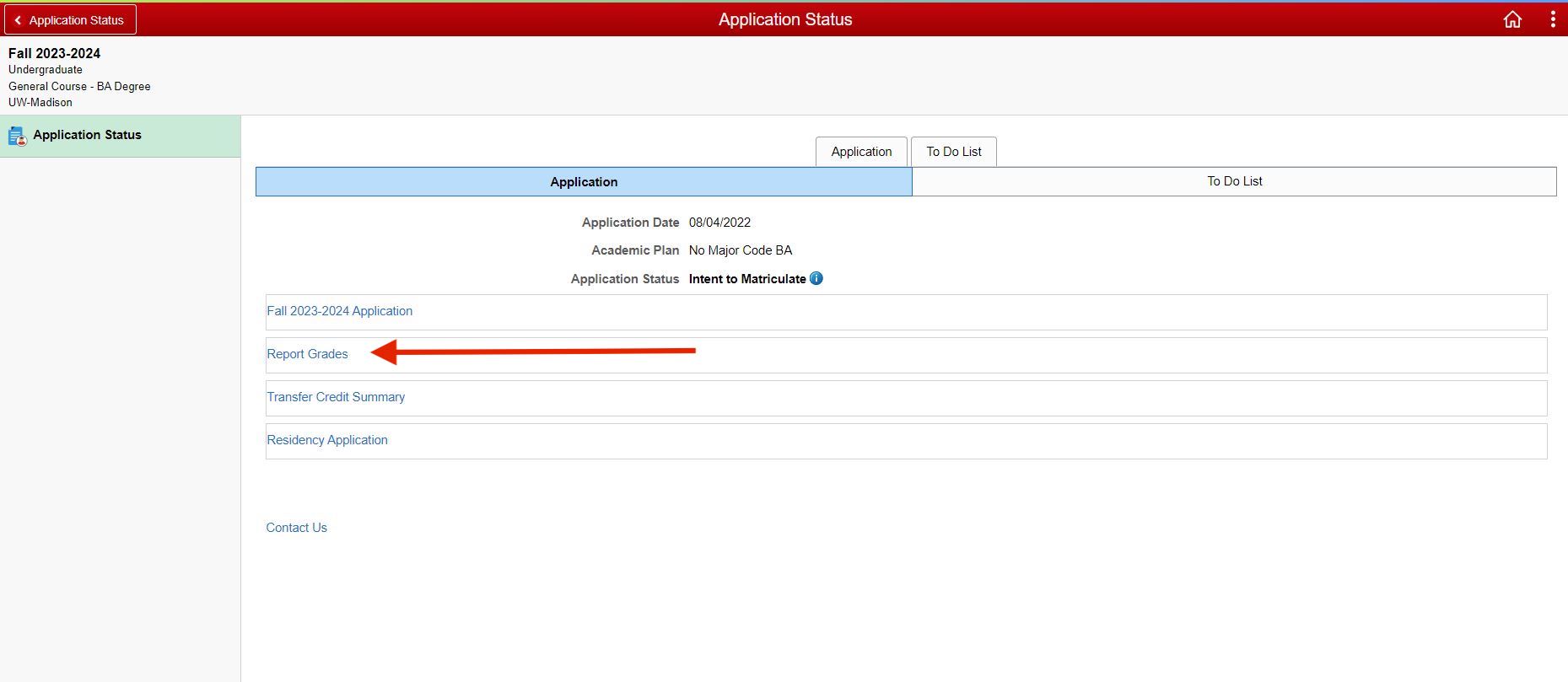Open the Fall 2023-2024 Application link
Screen dimensions: 1568x682
(340, 311)
